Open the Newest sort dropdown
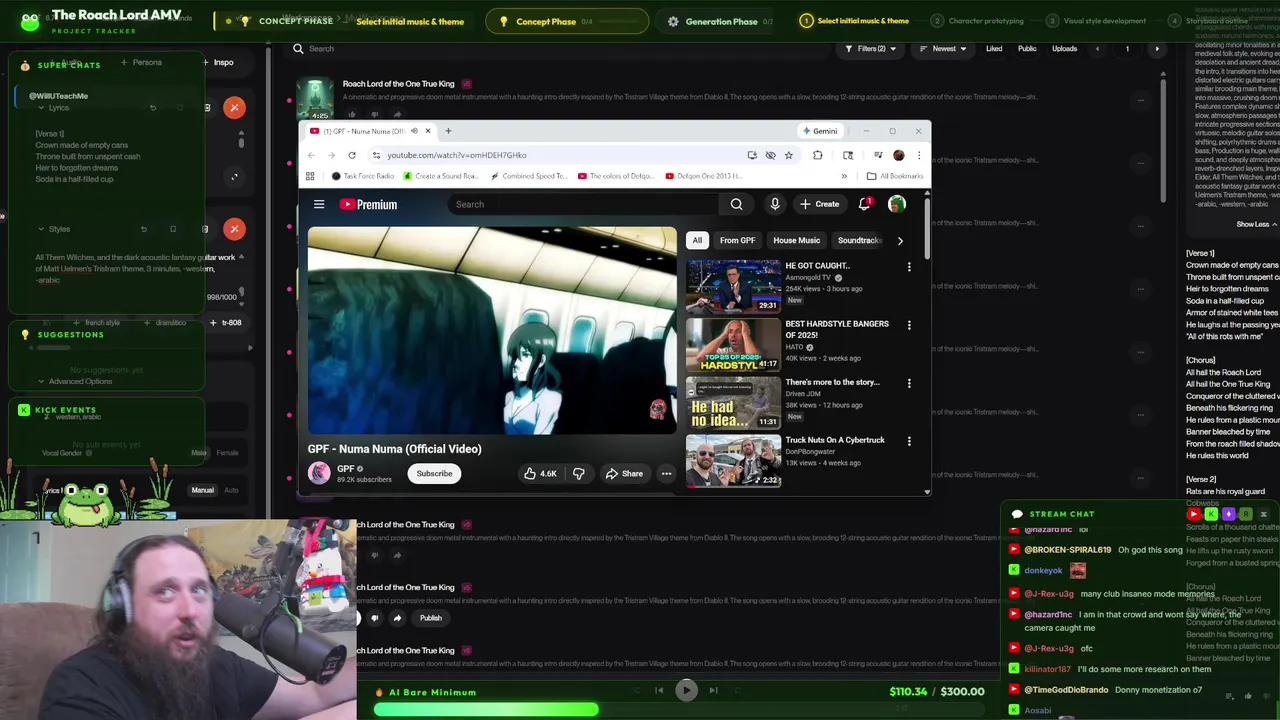This screenshot has height=720, width=1280. (944, 48)
